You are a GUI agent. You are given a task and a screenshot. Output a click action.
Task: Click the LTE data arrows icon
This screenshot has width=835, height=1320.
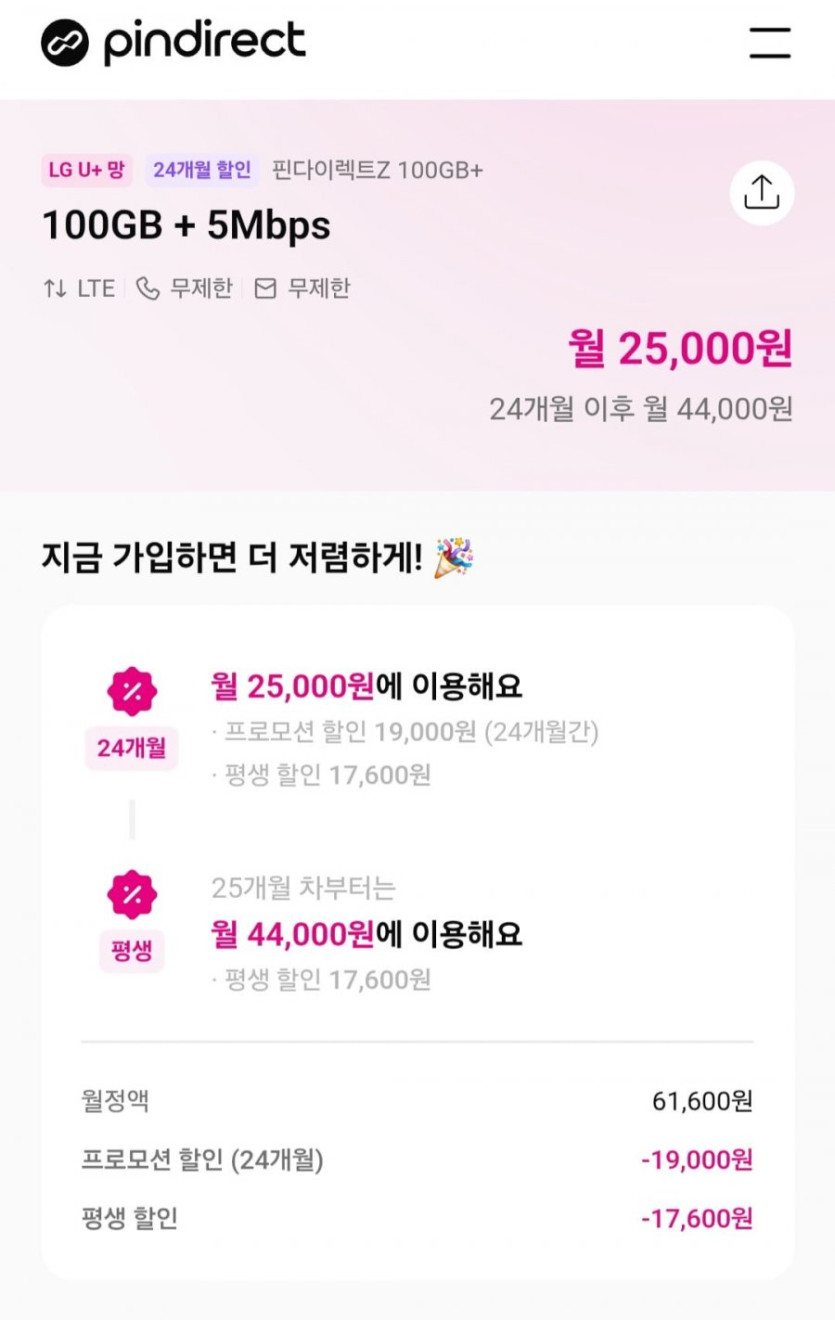coord(55,289)
